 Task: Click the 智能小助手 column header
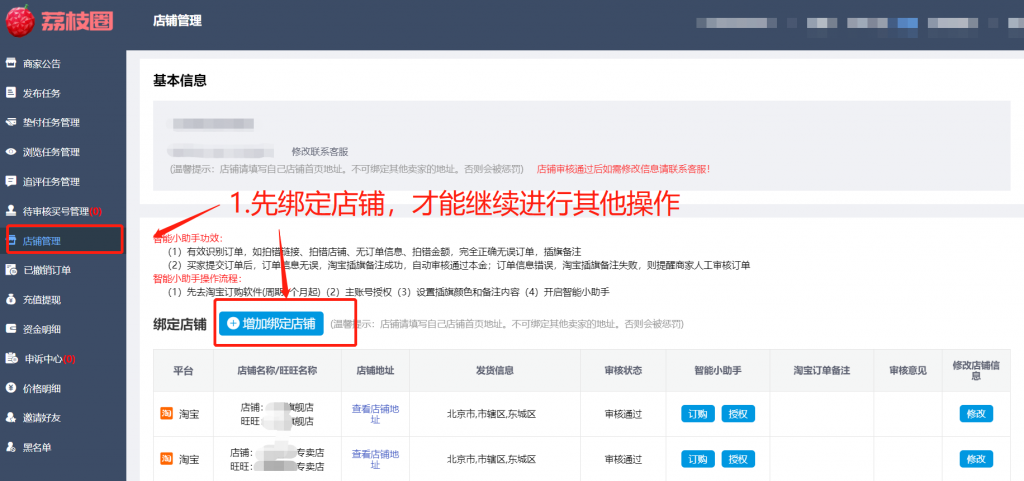click(x=718, y=370)
